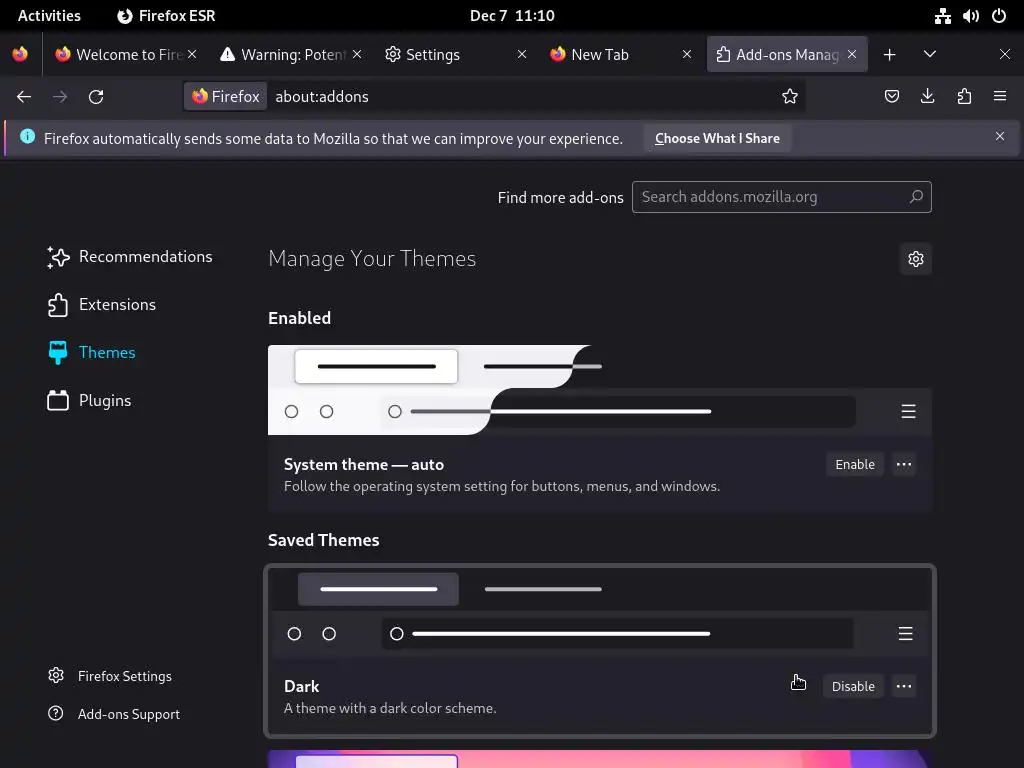The height and width of the screenshot is (768, 1024).
Task: Go back with the back arrow
Action: (x=24, y=97)
